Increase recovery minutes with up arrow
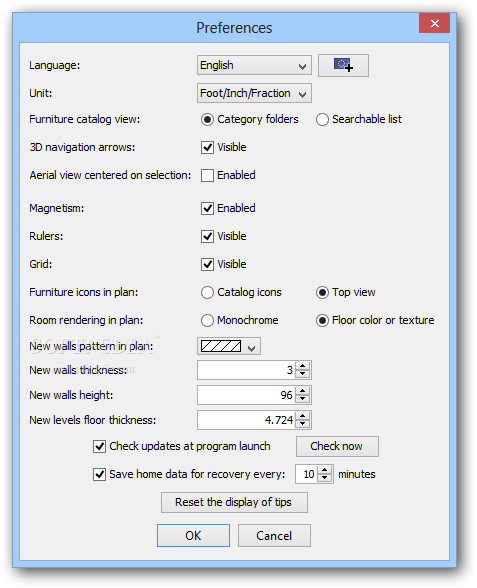477x588 pixels. pos(325,470)
